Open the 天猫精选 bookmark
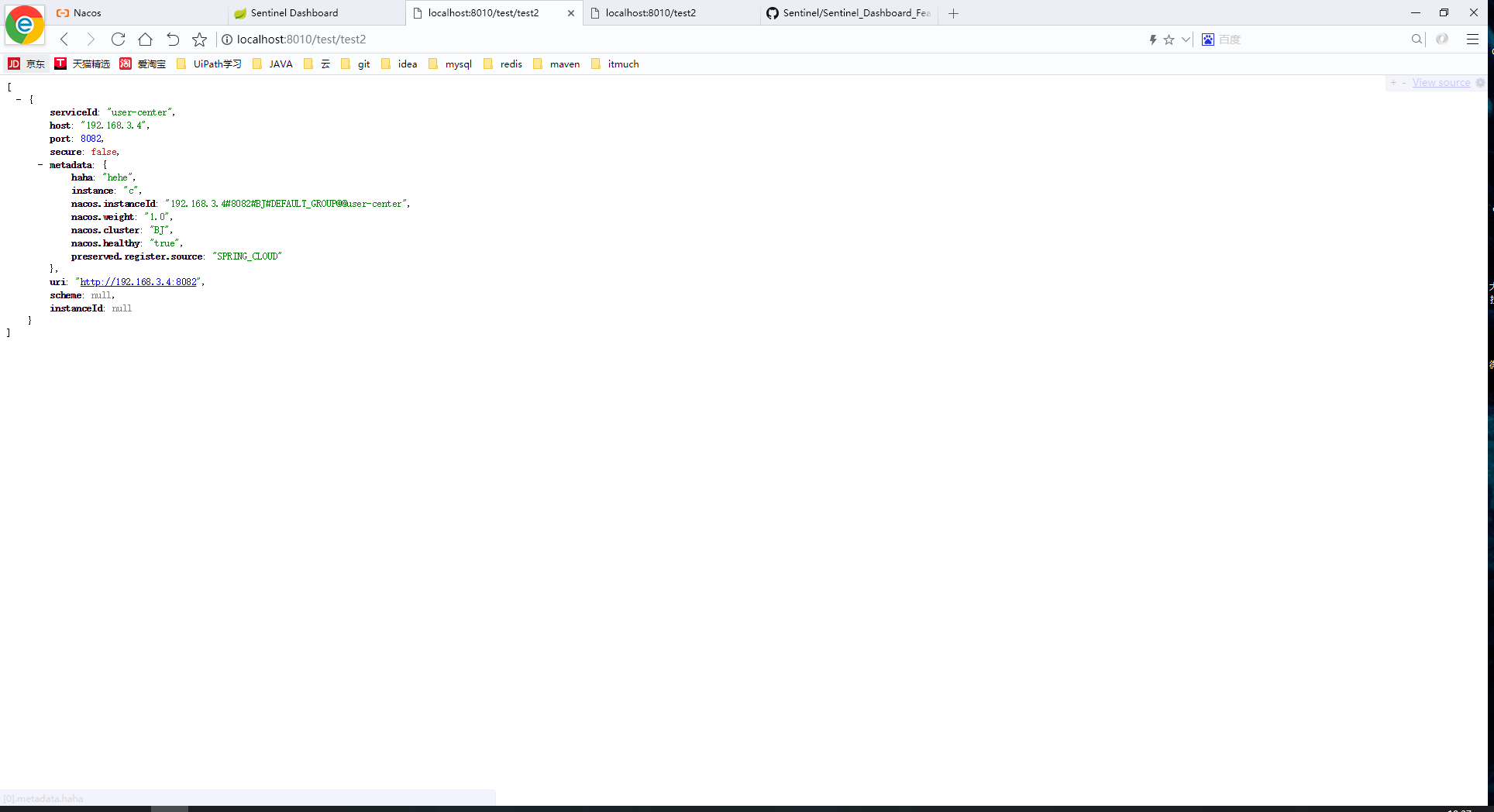Screen dimensions: 1494x812 point(82,64)
